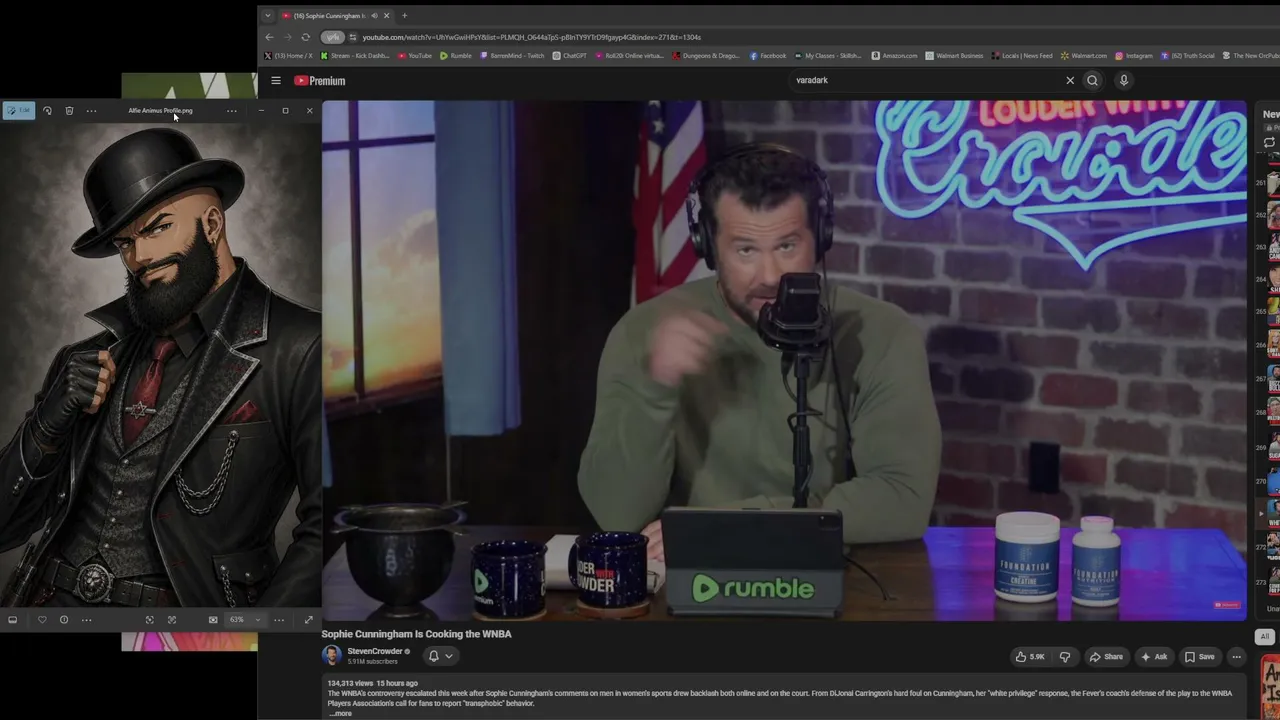Viewport: 1280px width, 720px height.
Task: Share the video
Action: [x=1106, y=657]
